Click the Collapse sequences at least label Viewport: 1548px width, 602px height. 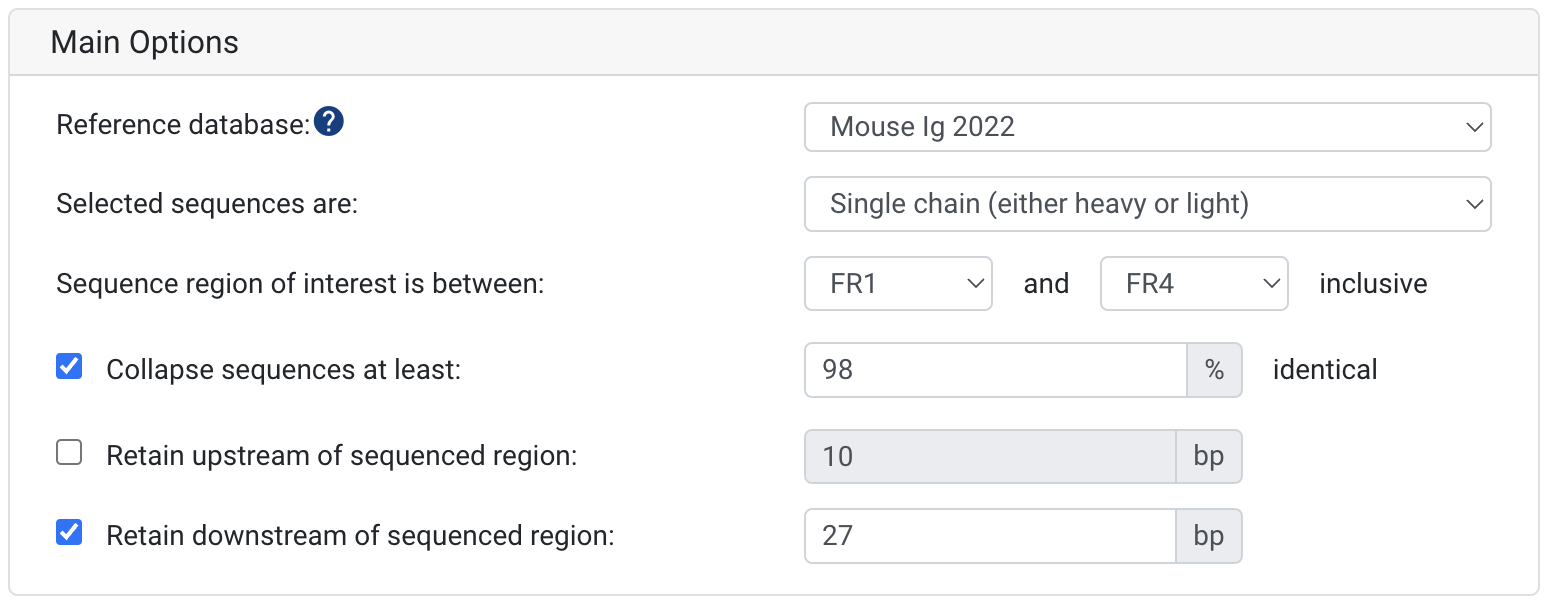[283, 370]
